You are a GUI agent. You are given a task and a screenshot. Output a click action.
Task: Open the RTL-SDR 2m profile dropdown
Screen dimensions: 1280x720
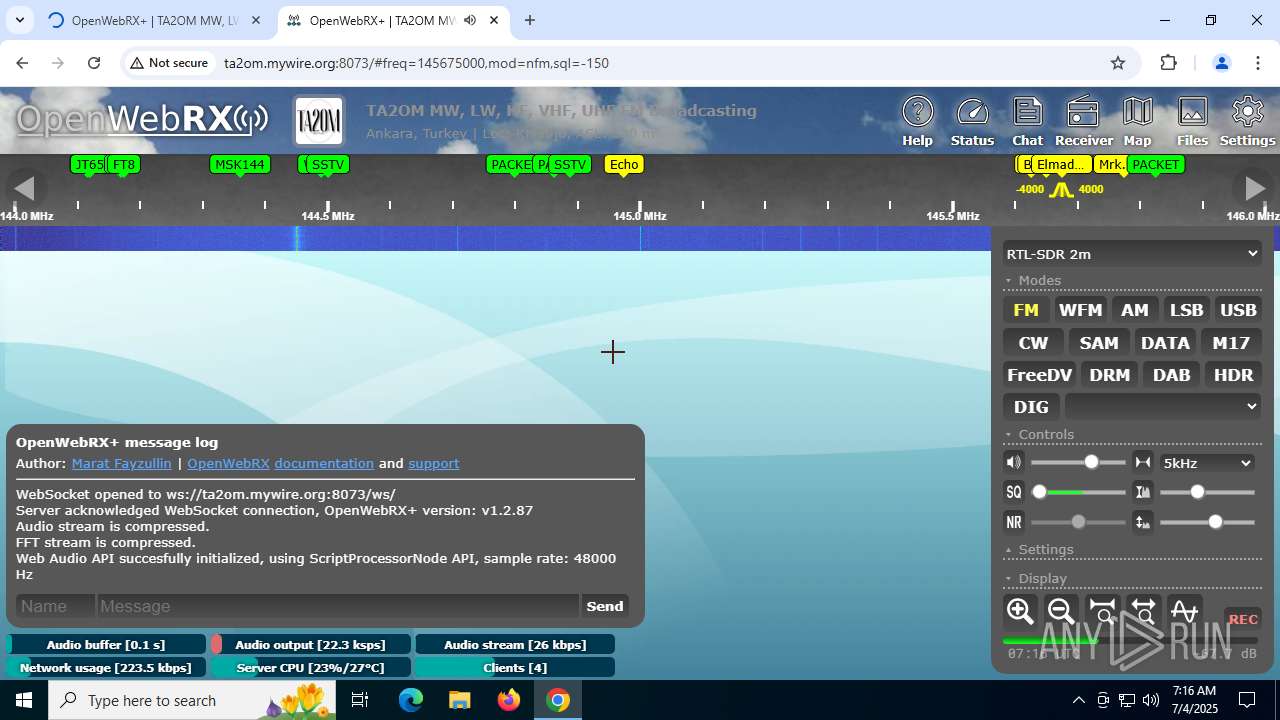pyautogui.click(x=1132, y=254)
